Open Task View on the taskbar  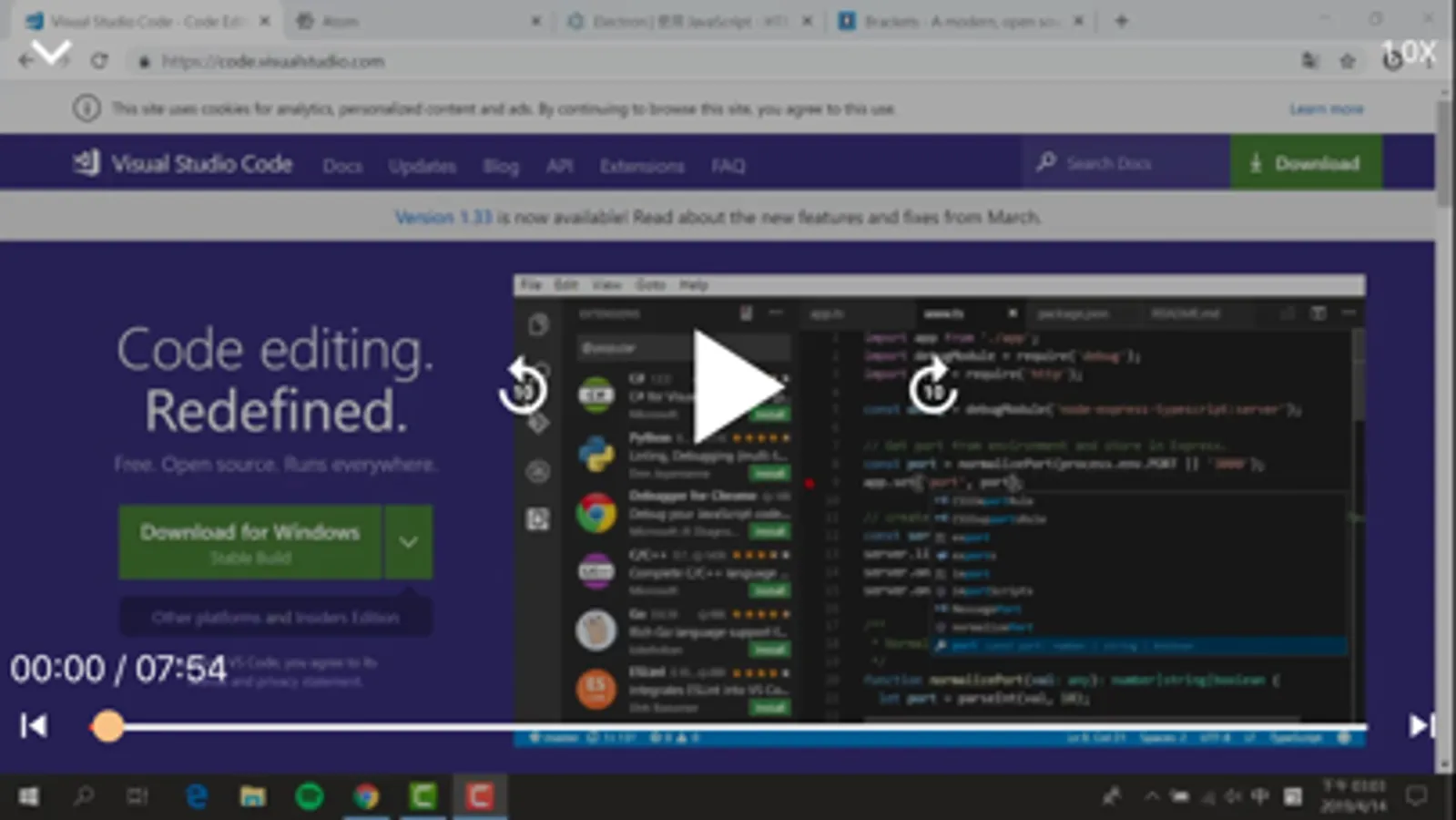137,797
